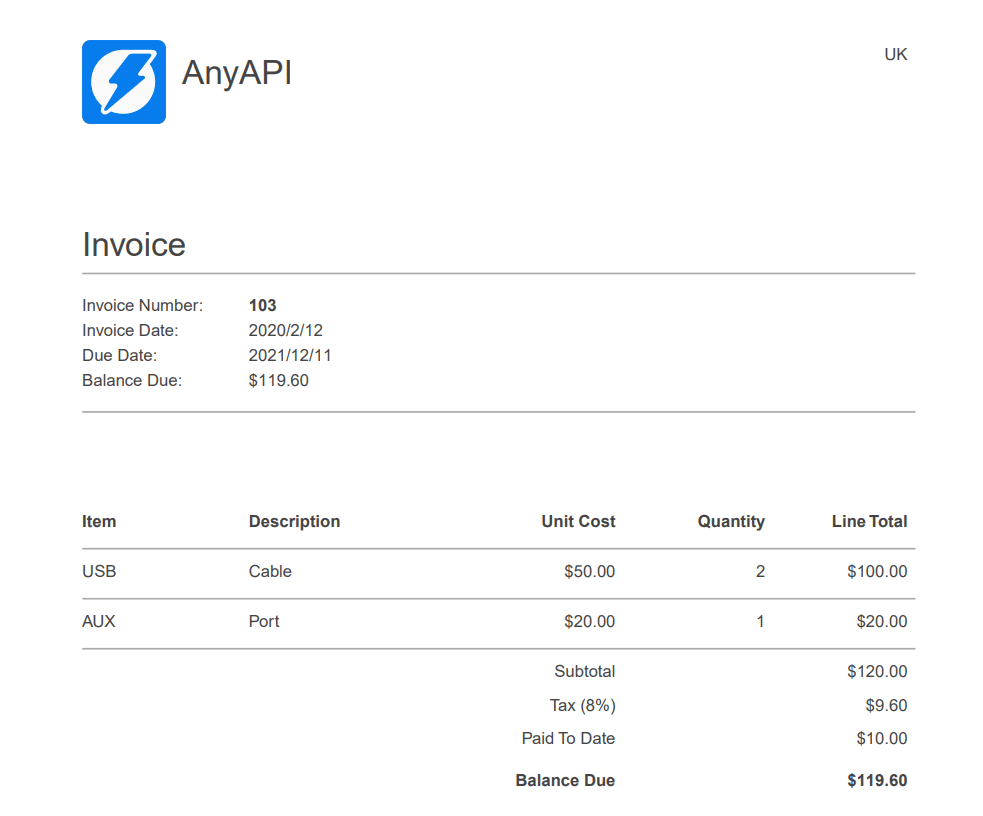Click the AUX item label
Viewport: 983px width, 816px height.
coord(98,621)
